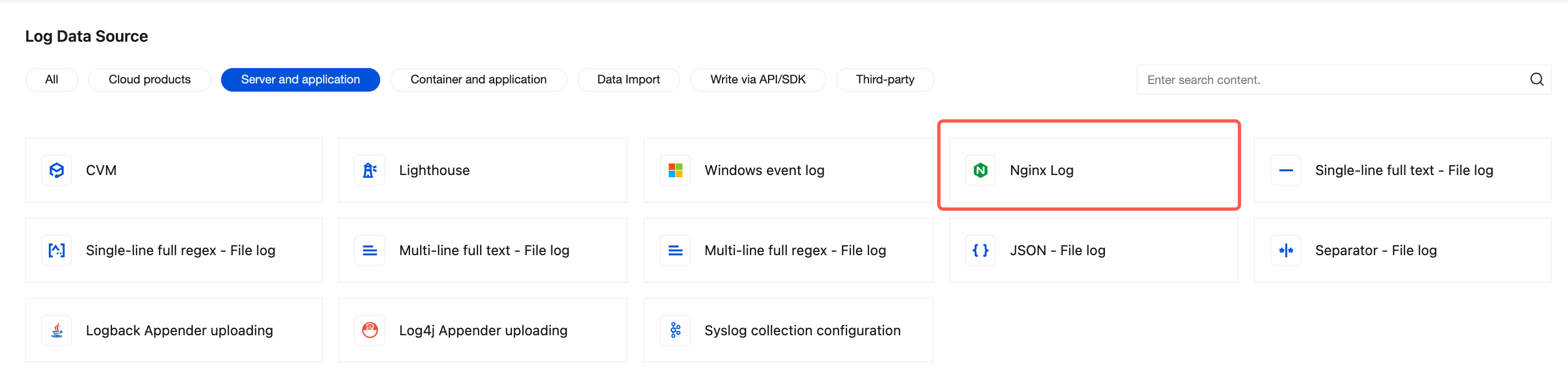Image resolution: width=1568 pixels, height=383 pixels.
Task: Open the Container and application tab
Action: pyautogui.click(x=478, y=80)
